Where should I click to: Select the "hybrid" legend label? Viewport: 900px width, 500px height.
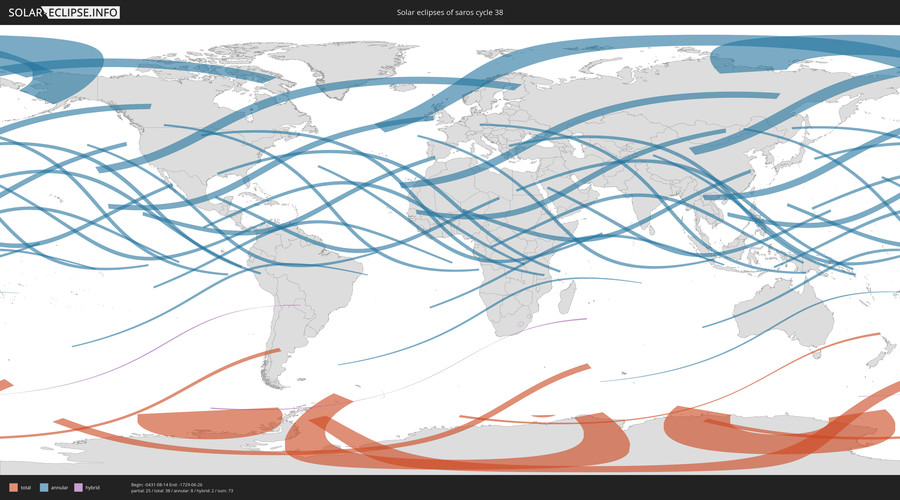click(x=92, y=487)
